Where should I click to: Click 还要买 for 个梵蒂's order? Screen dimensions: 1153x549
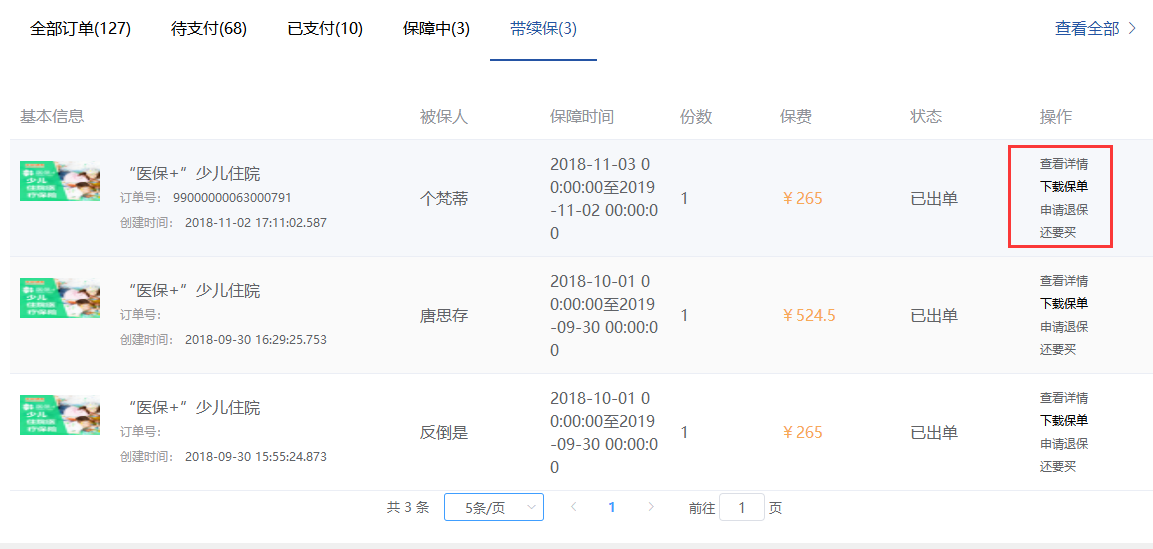(x=1058, y=233)
